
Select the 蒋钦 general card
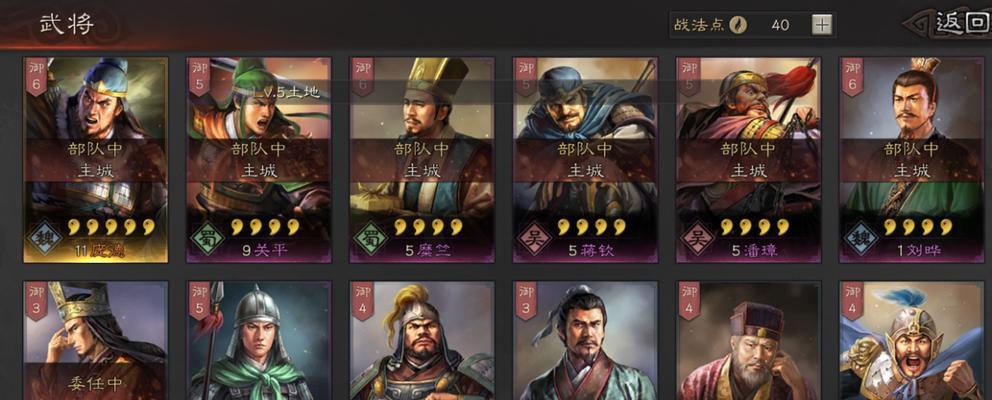point(585,160)
